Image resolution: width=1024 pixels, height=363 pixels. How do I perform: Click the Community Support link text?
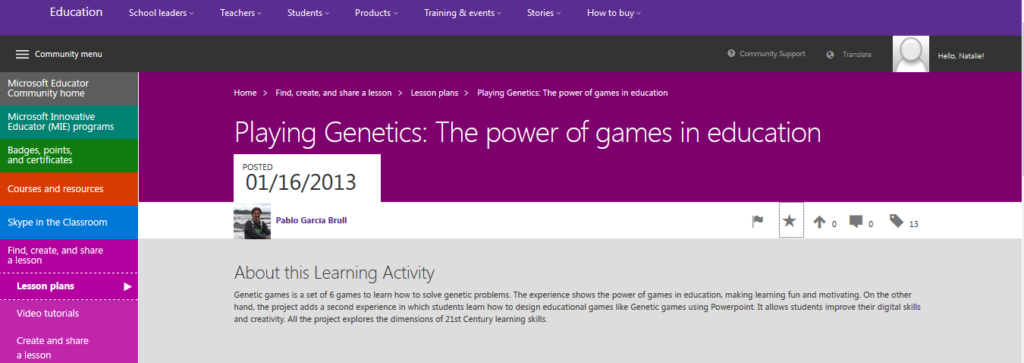772,54
